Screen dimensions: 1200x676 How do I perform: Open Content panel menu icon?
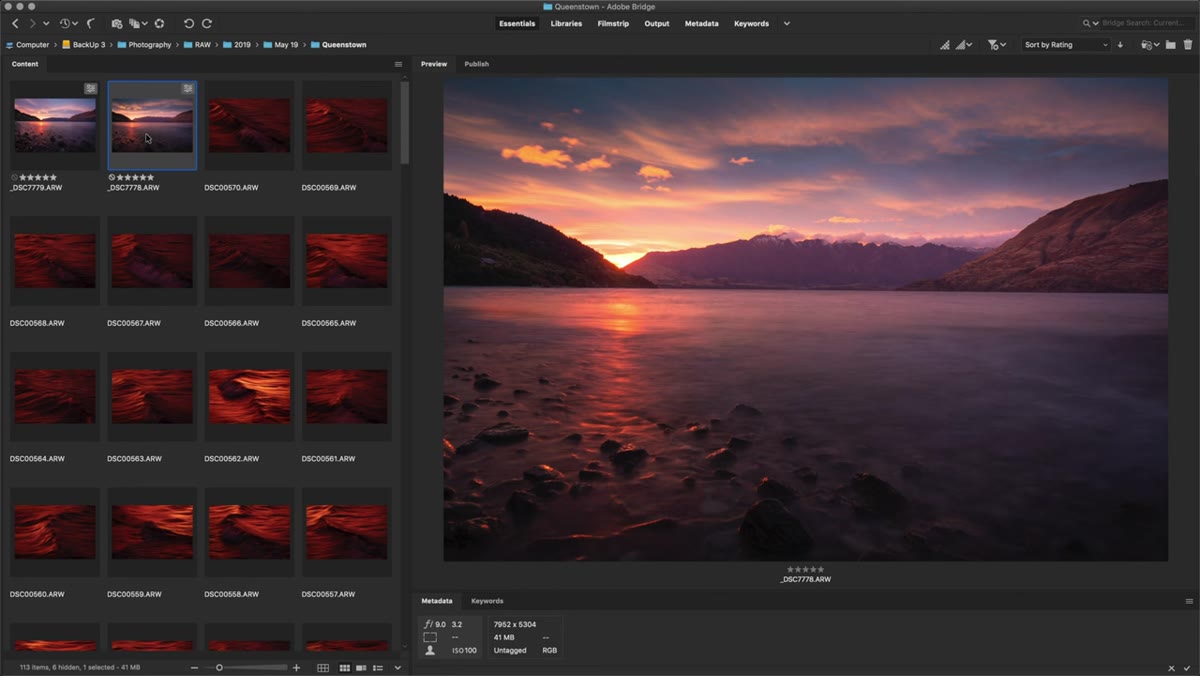tap(398, 64)
